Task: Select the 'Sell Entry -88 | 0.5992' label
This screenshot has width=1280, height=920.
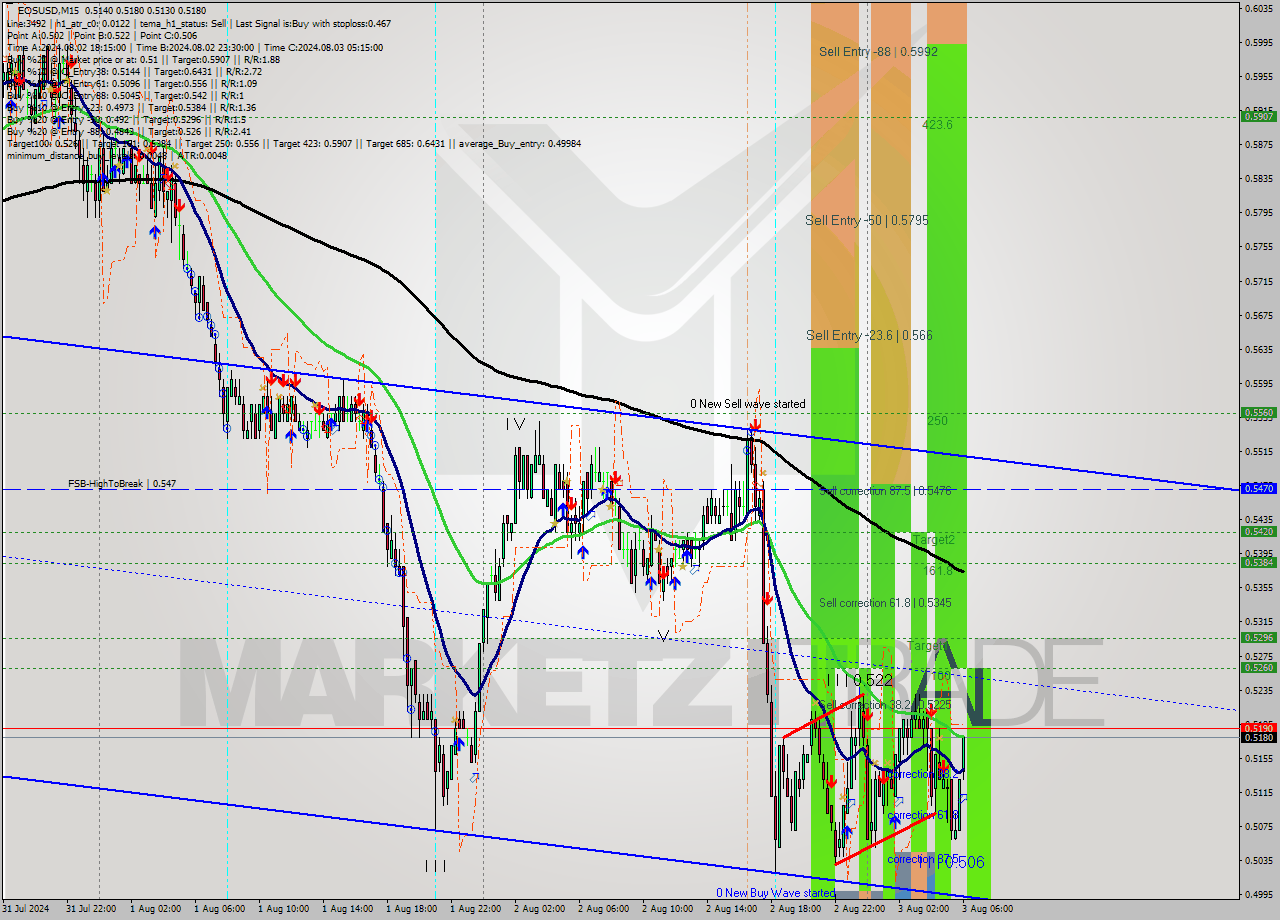Action: pos(878,51)
